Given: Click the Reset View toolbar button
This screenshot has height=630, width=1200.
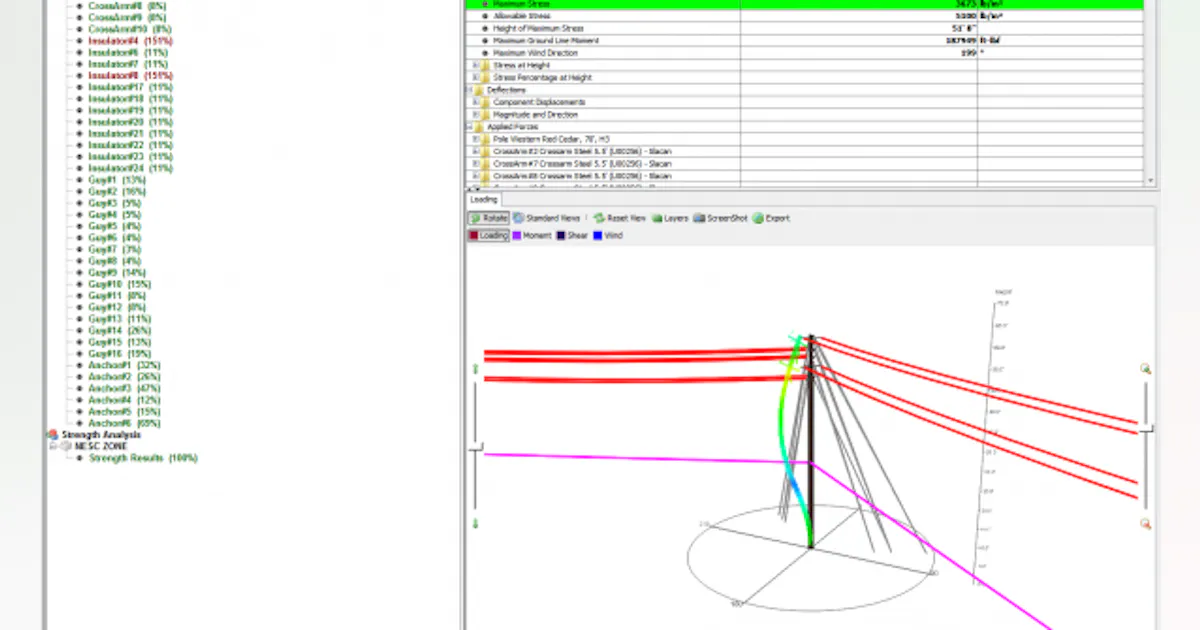Looking at the screenshot, I should point(620,218).
